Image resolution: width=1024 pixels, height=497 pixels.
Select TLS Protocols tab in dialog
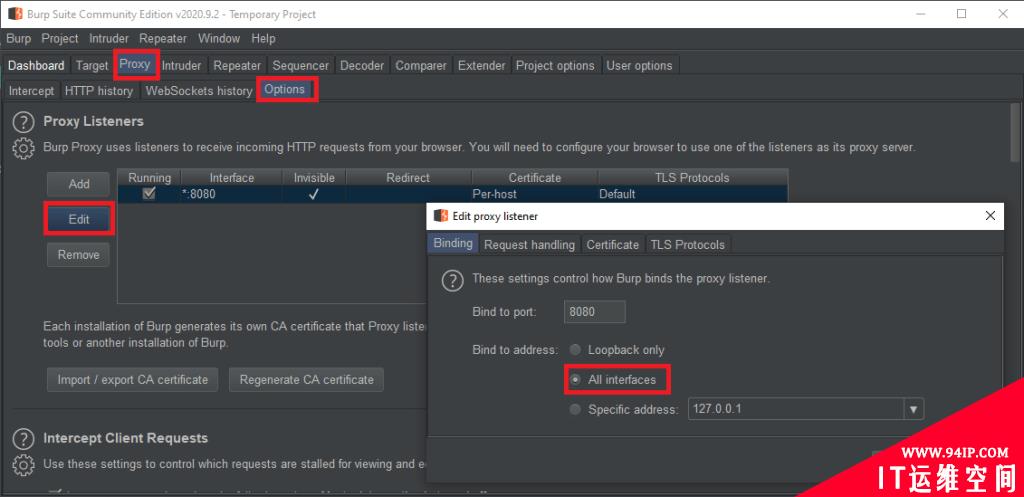(x=687, y=244)
